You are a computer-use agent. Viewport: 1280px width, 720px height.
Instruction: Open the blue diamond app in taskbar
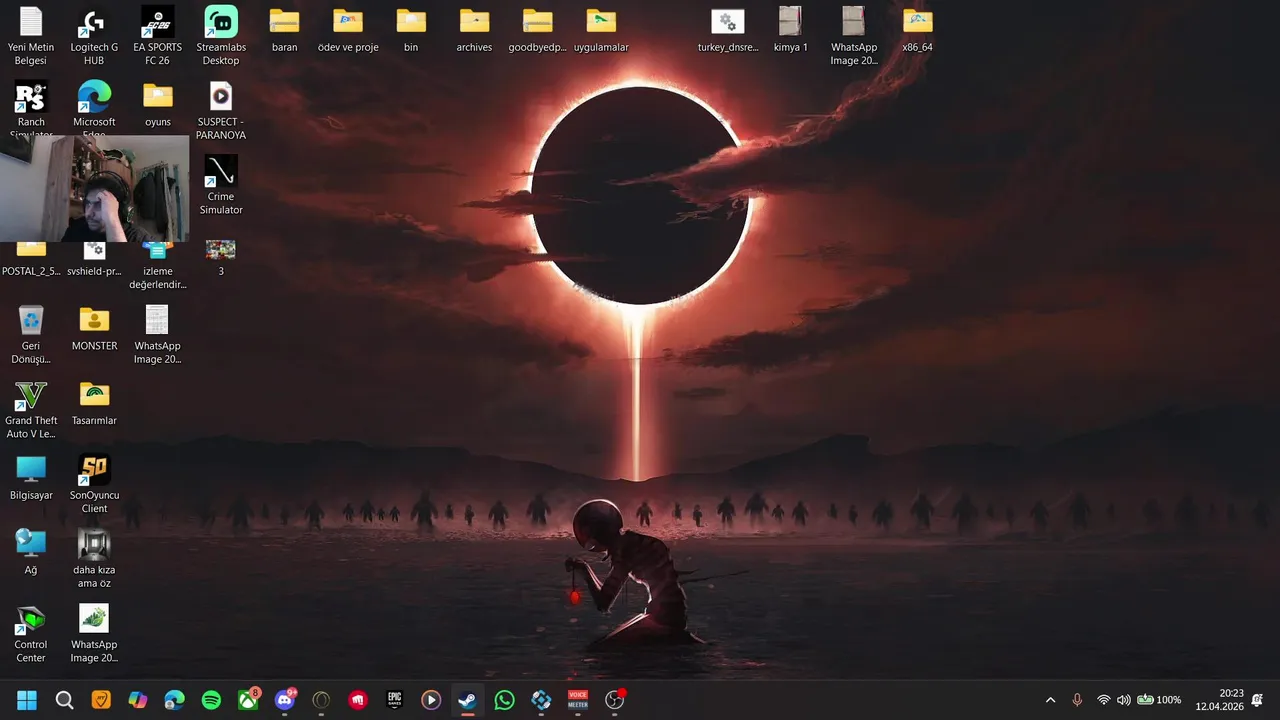pyautogui.click(x=541, y=700)
